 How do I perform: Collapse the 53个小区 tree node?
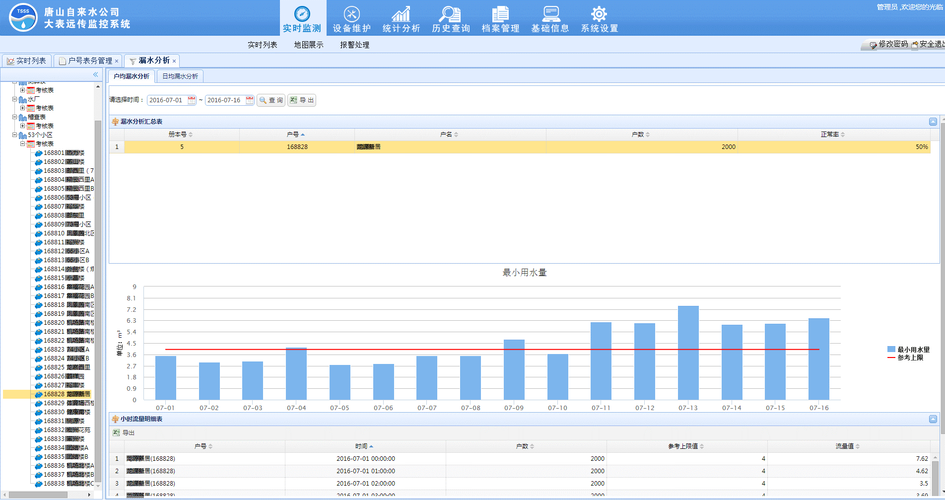tap(14, 135)
